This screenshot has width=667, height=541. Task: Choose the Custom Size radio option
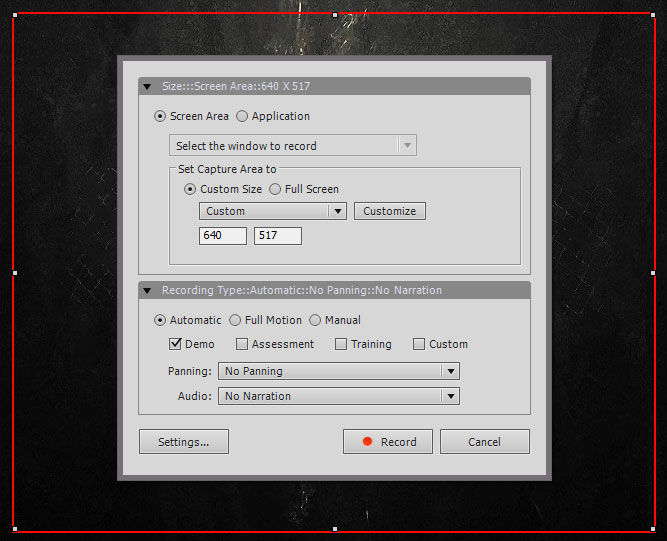190,189
